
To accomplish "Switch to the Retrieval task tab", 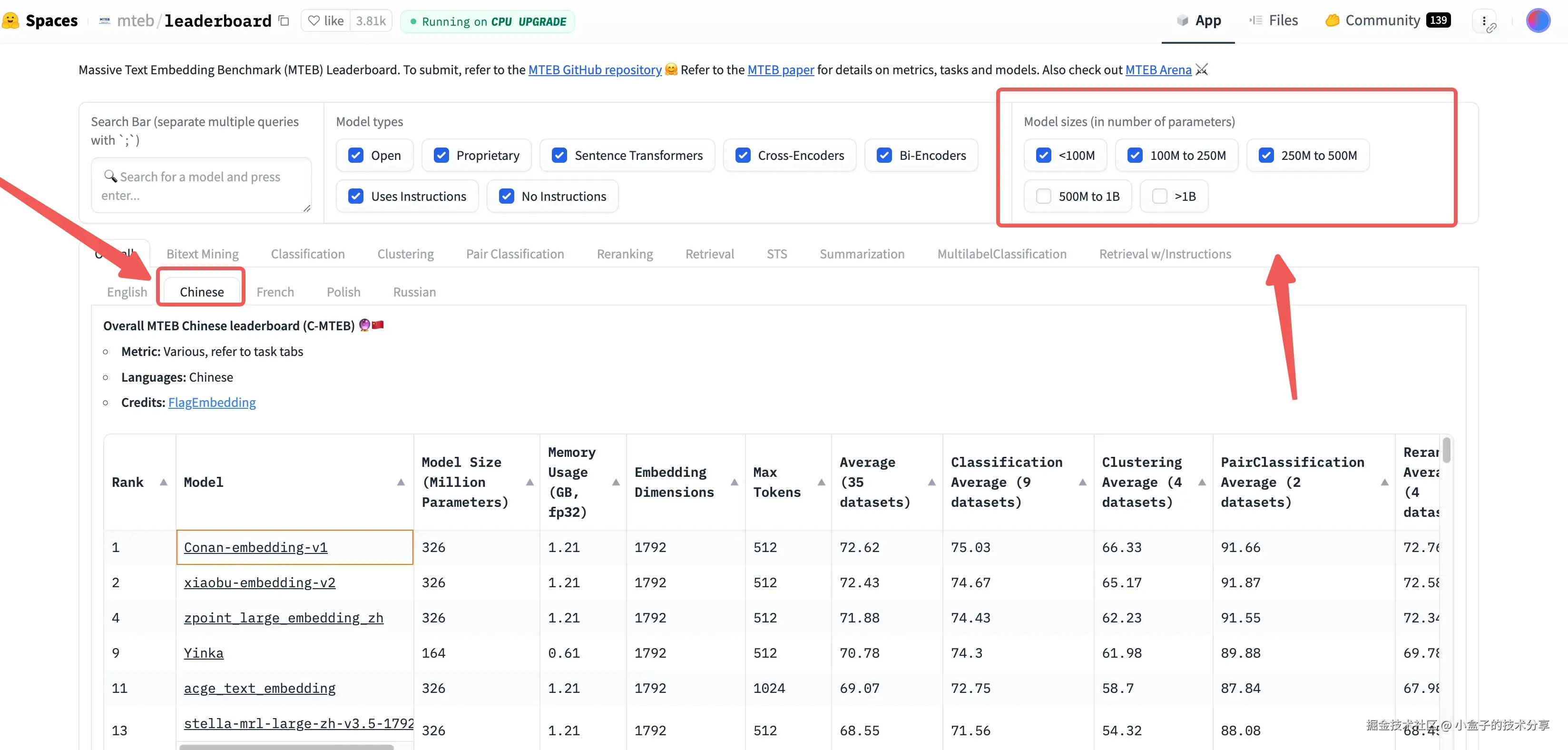I will point(709,254).
